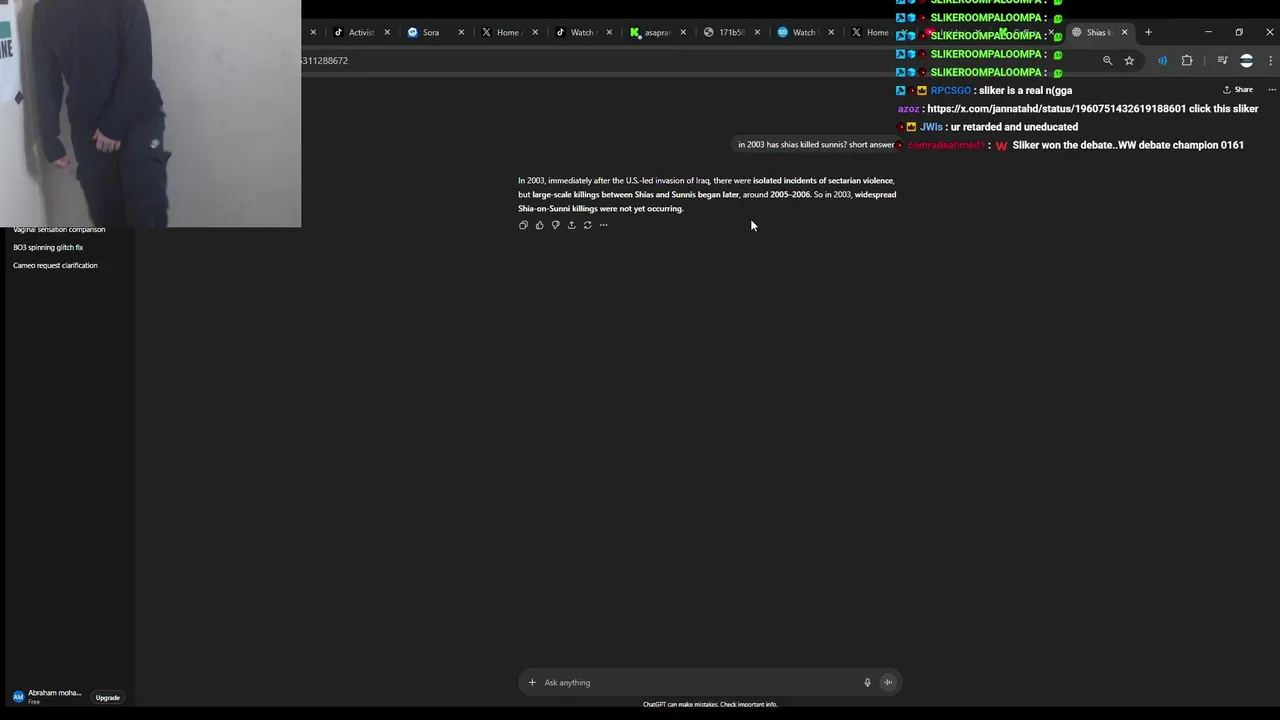Give the response a thumbs down
This screenshot has height=720, width=1280.
point(555,225)
